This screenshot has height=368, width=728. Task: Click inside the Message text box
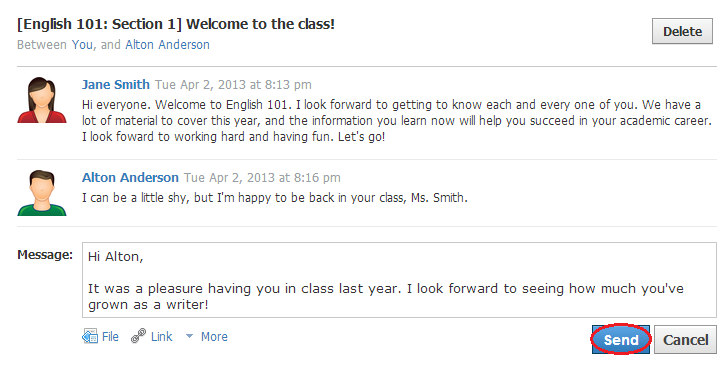point(399,280)
